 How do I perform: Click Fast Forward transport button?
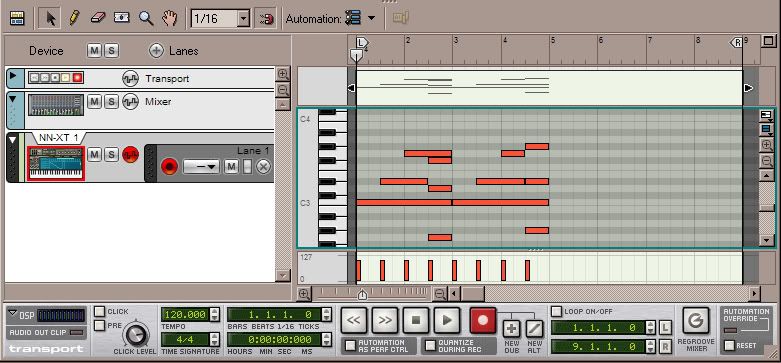coord(385,320)
